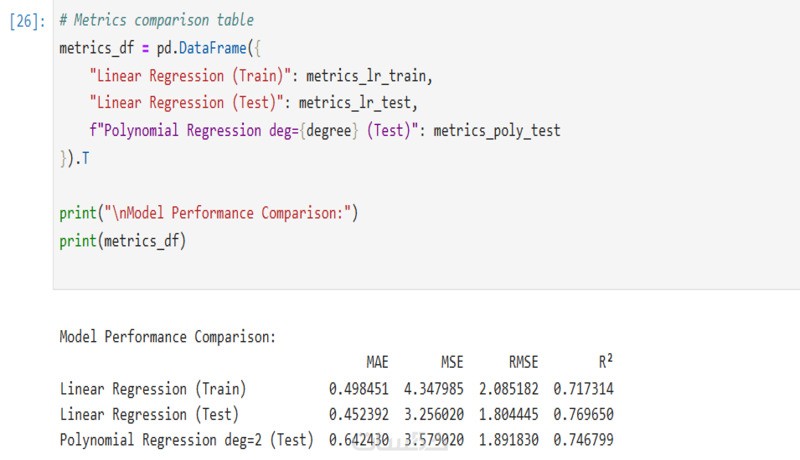Click the MAE value 0.498451

click(x=358, y=389)
